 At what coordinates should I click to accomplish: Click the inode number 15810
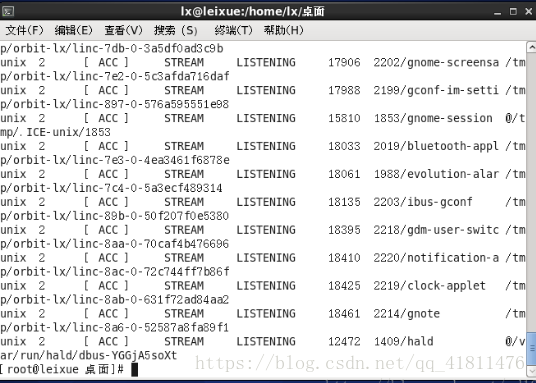(344, 118)
